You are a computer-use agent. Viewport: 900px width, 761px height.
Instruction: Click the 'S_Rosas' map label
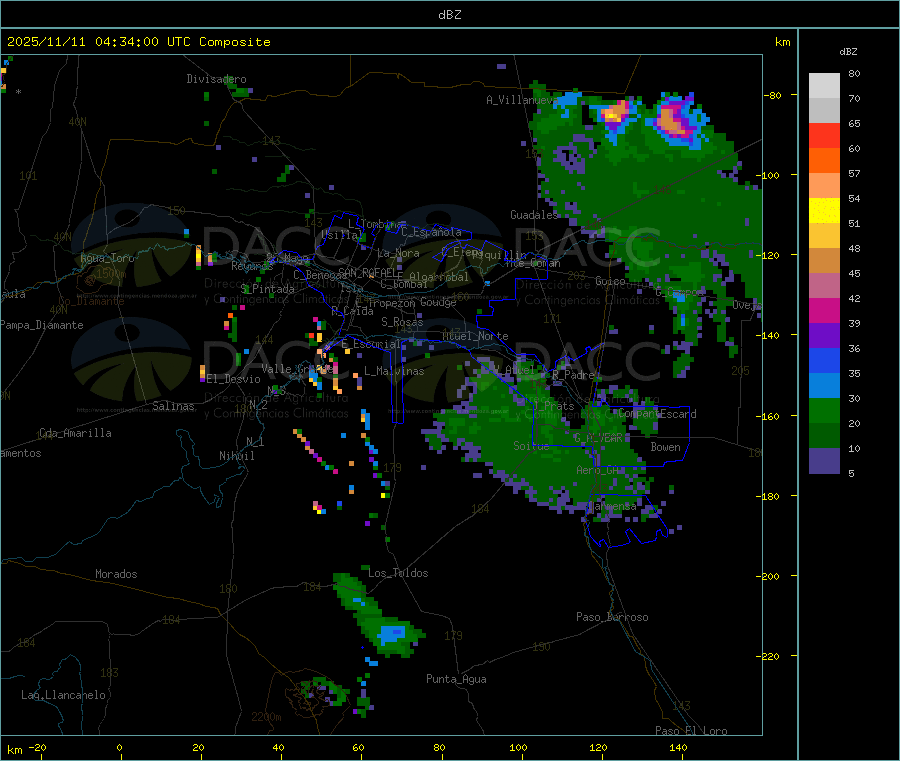(x=402, y=323)
